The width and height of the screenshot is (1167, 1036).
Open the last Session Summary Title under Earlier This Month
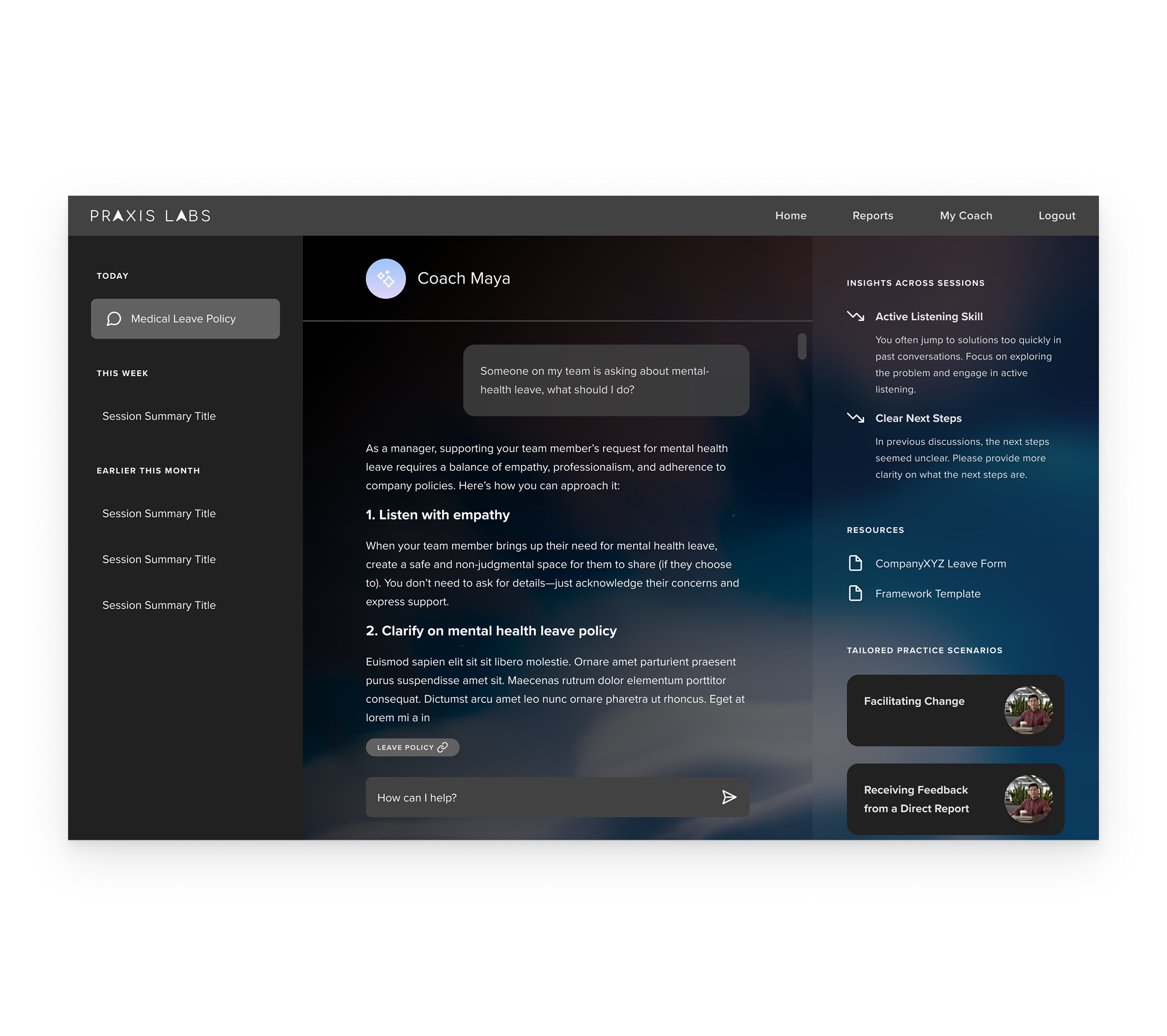(159, 605)
